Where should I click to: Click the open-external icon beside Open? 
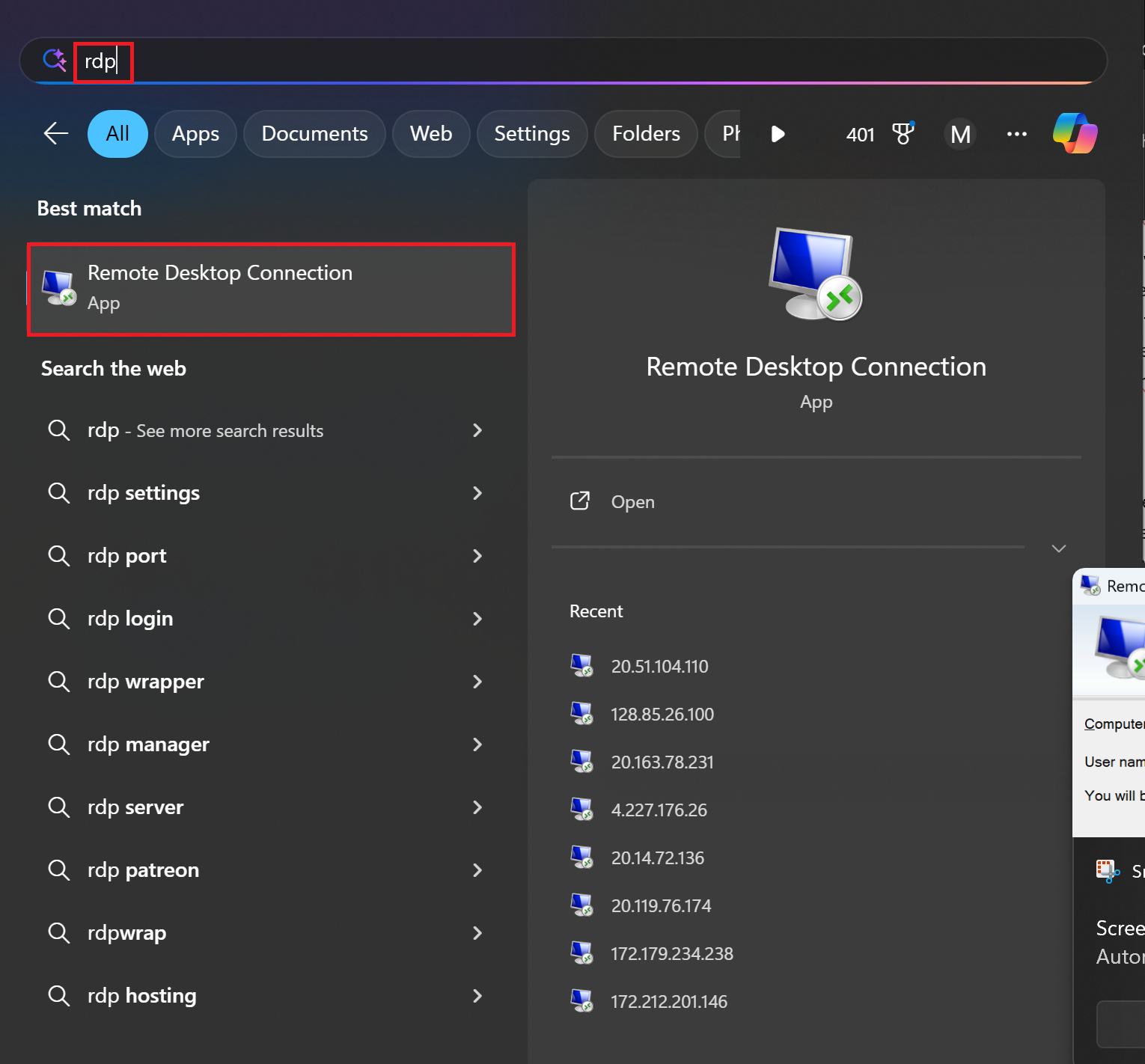580,501
